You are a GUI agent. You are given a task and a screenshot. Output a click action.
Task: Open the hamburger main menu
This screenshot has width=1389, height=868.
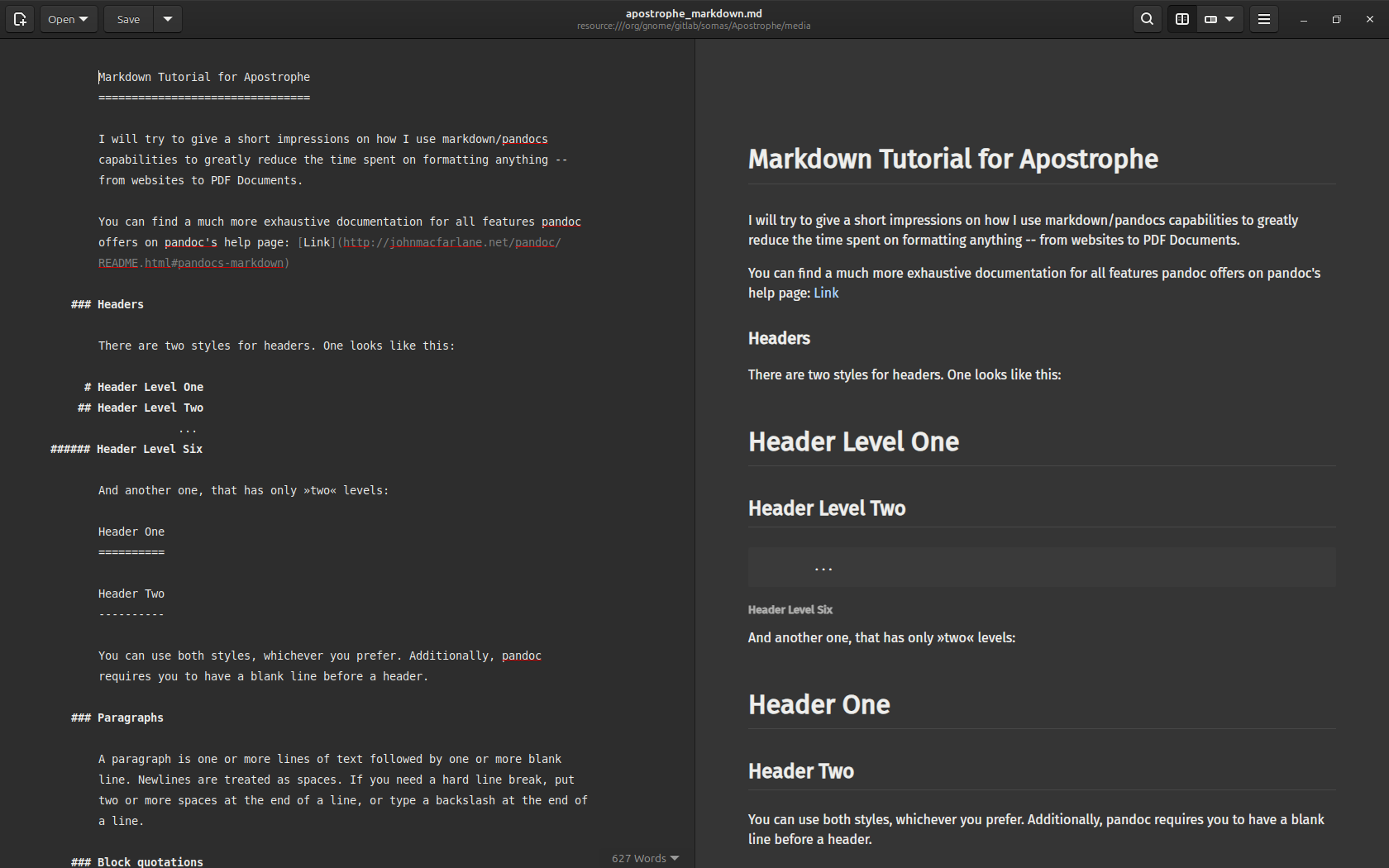click(1263, 19)
